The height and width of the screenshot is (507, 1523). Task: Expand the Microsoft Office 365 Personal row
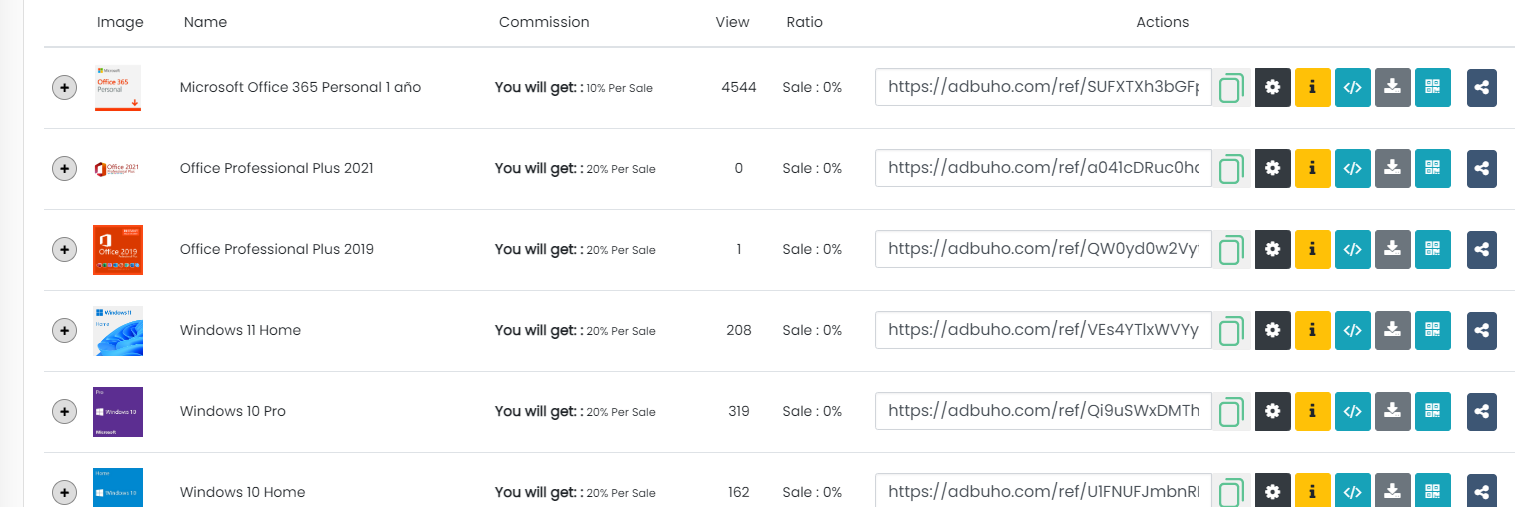(x=64, y=88)
